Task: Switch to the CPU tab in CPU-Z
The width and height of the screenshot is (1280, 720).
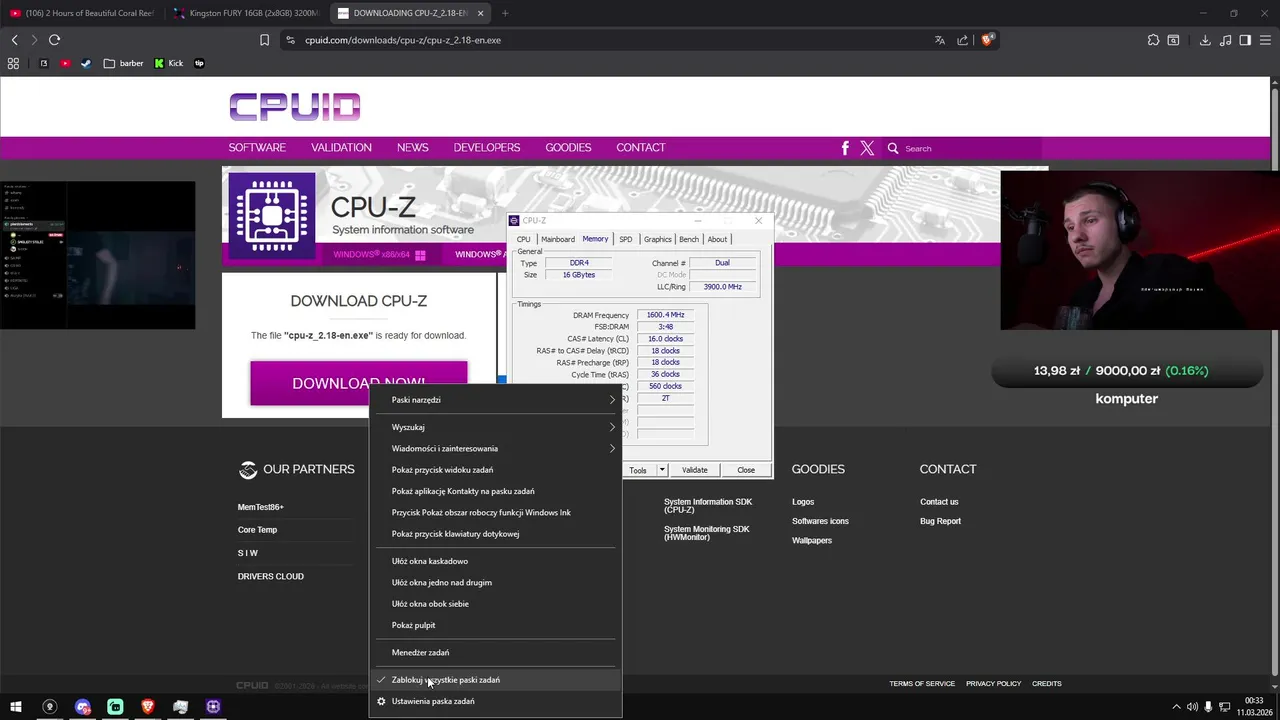Action: pyautogui.click(x=524, y=239)
